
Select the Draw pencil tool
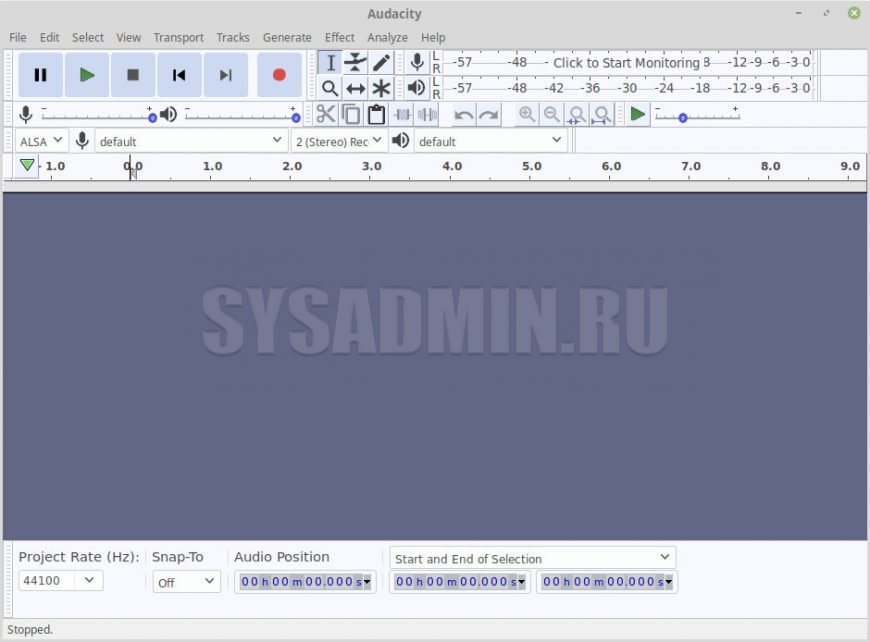(381, 63)
